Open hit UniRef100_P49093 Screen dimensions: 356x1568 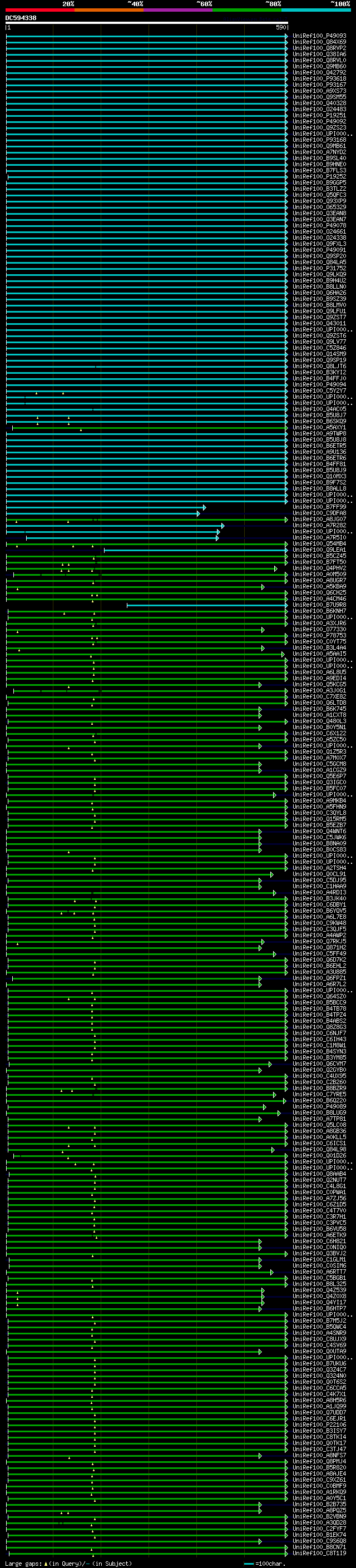pyautogui.click(x=319, y=36)
